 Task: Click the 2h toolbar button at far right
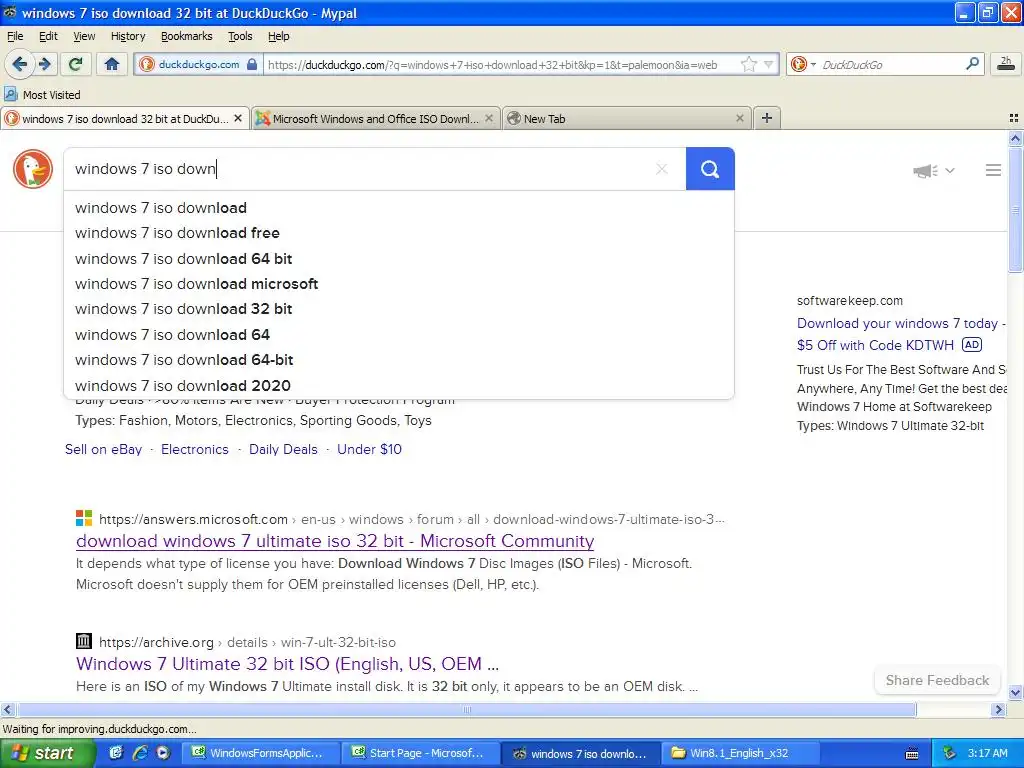click(x=1006, y=64)
